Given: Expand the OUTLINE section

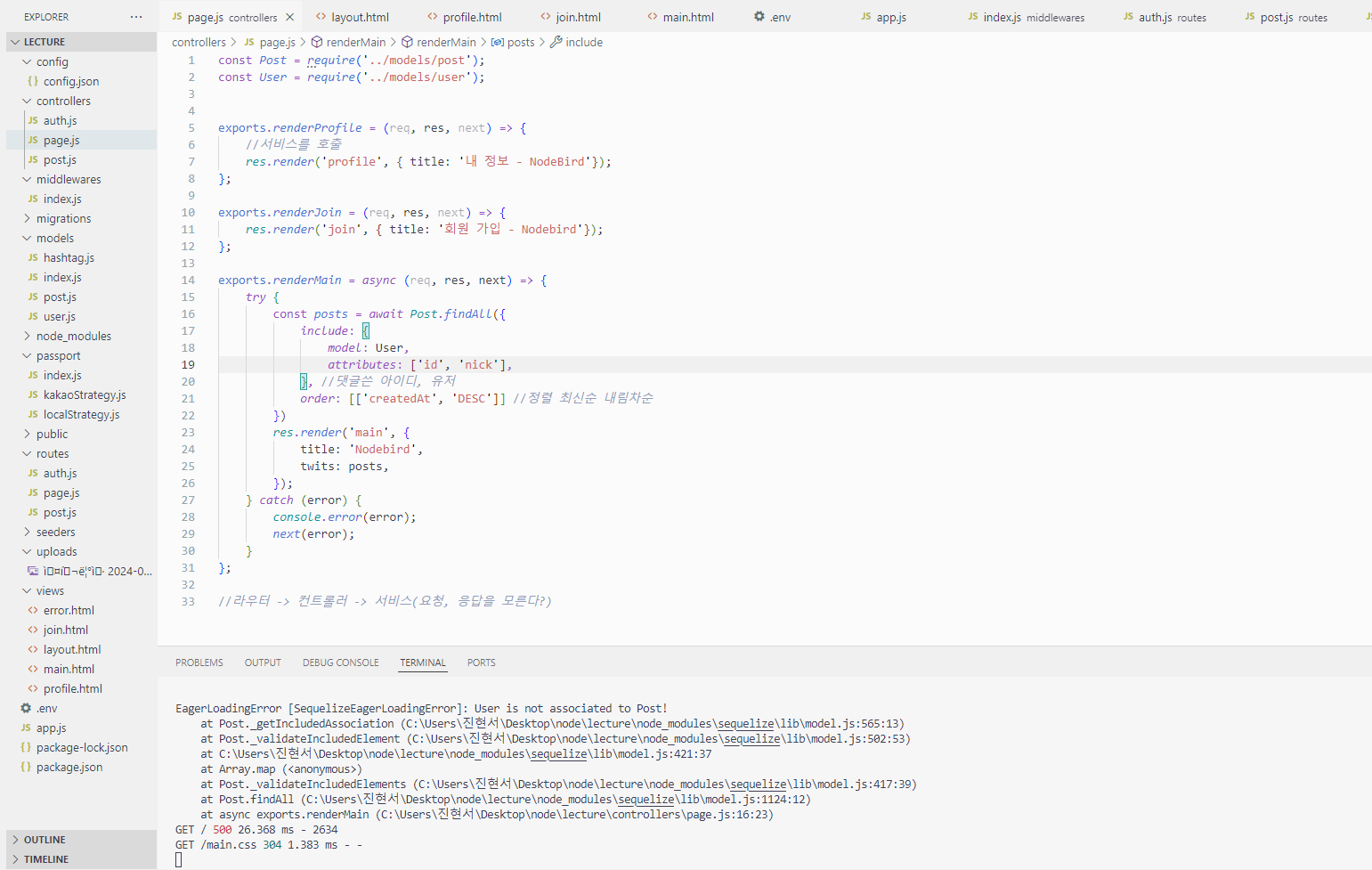Looking at the screenshot, I should (15, 840).
